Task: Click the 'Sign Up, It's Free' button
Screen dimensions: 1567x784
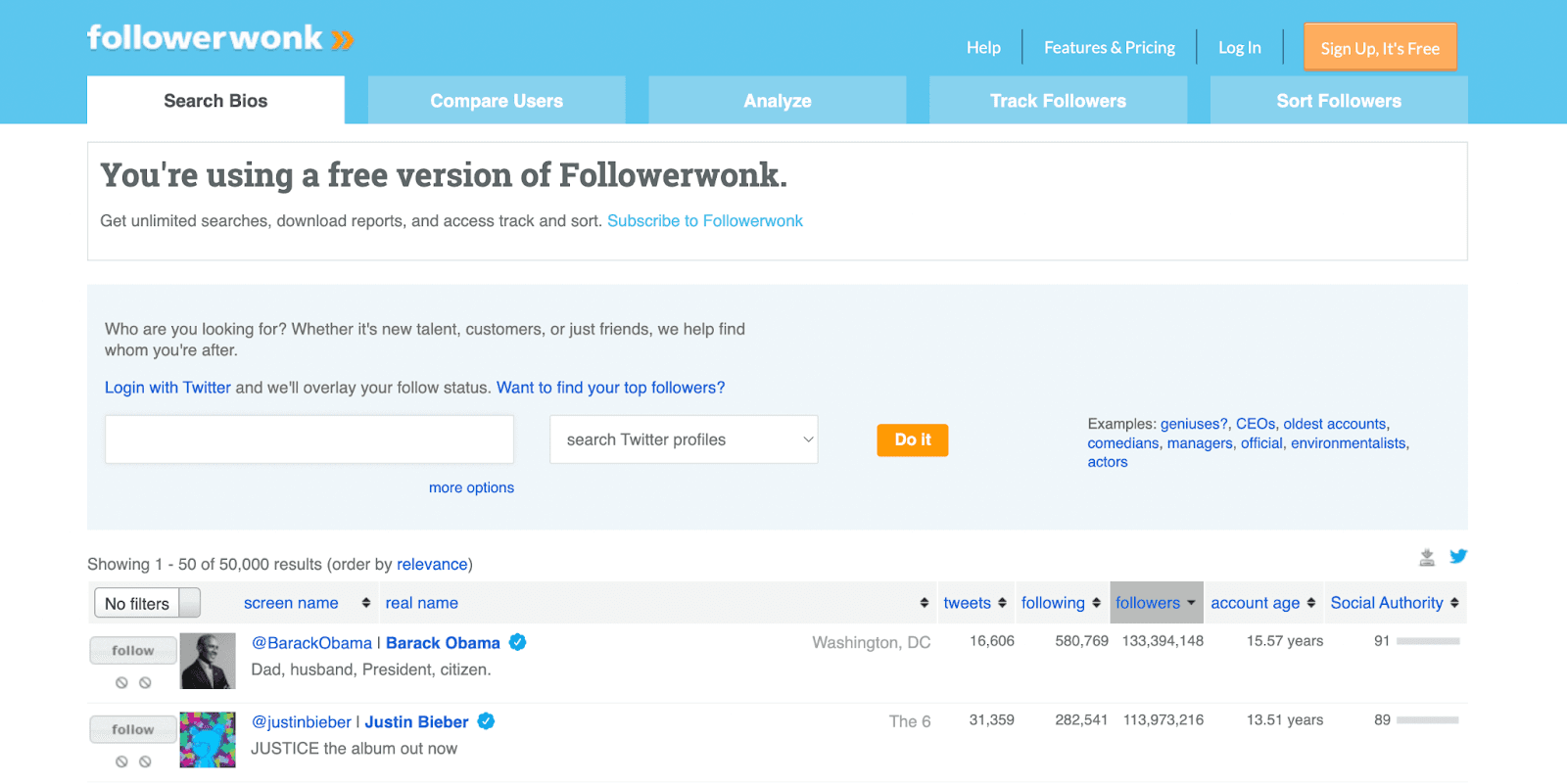Action: (1380, 47)
